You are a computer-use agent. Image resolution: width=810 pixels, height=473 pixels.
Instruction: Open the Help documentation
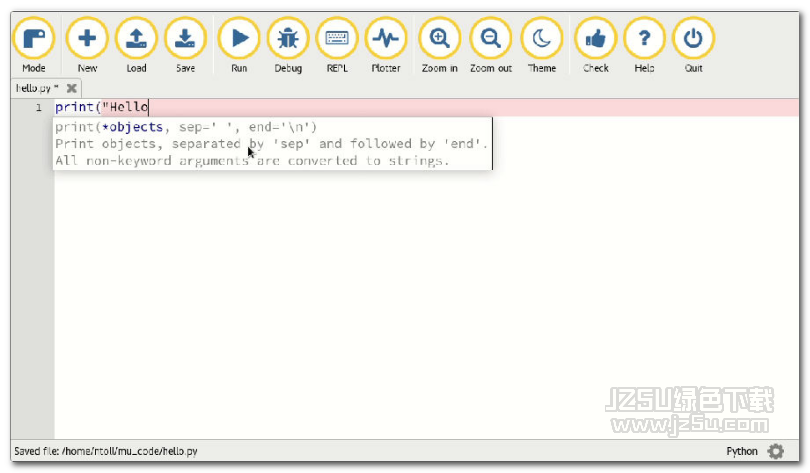coord(644,45)
